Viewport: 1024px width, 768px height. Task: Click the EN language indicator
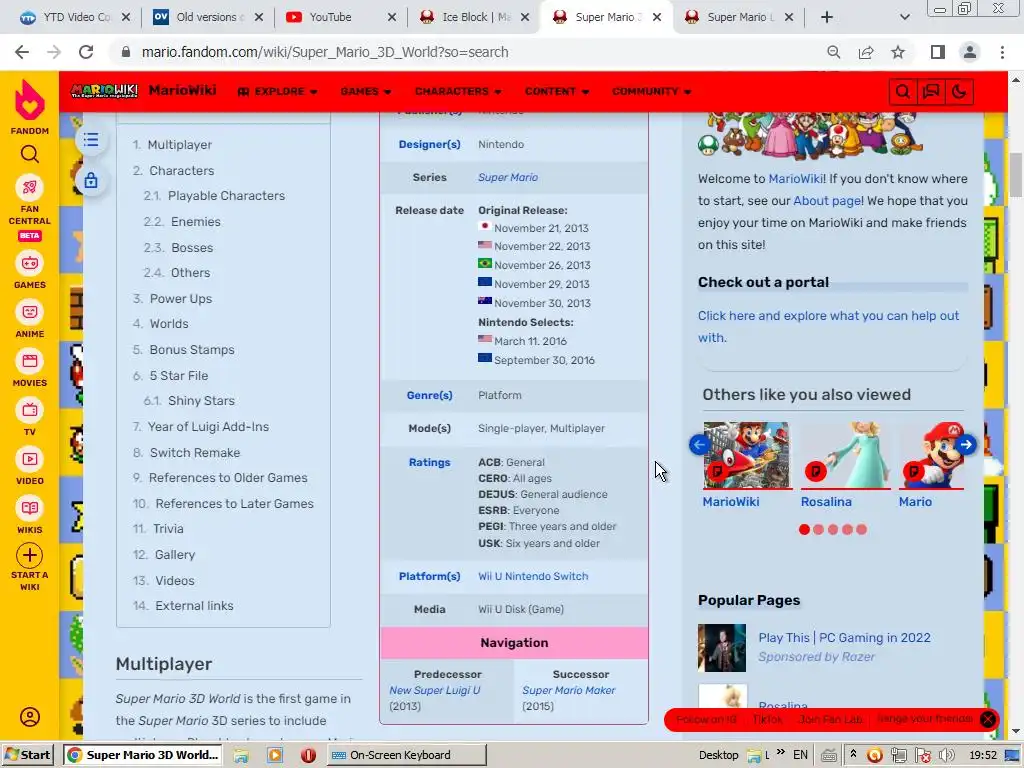pos(800,755)
